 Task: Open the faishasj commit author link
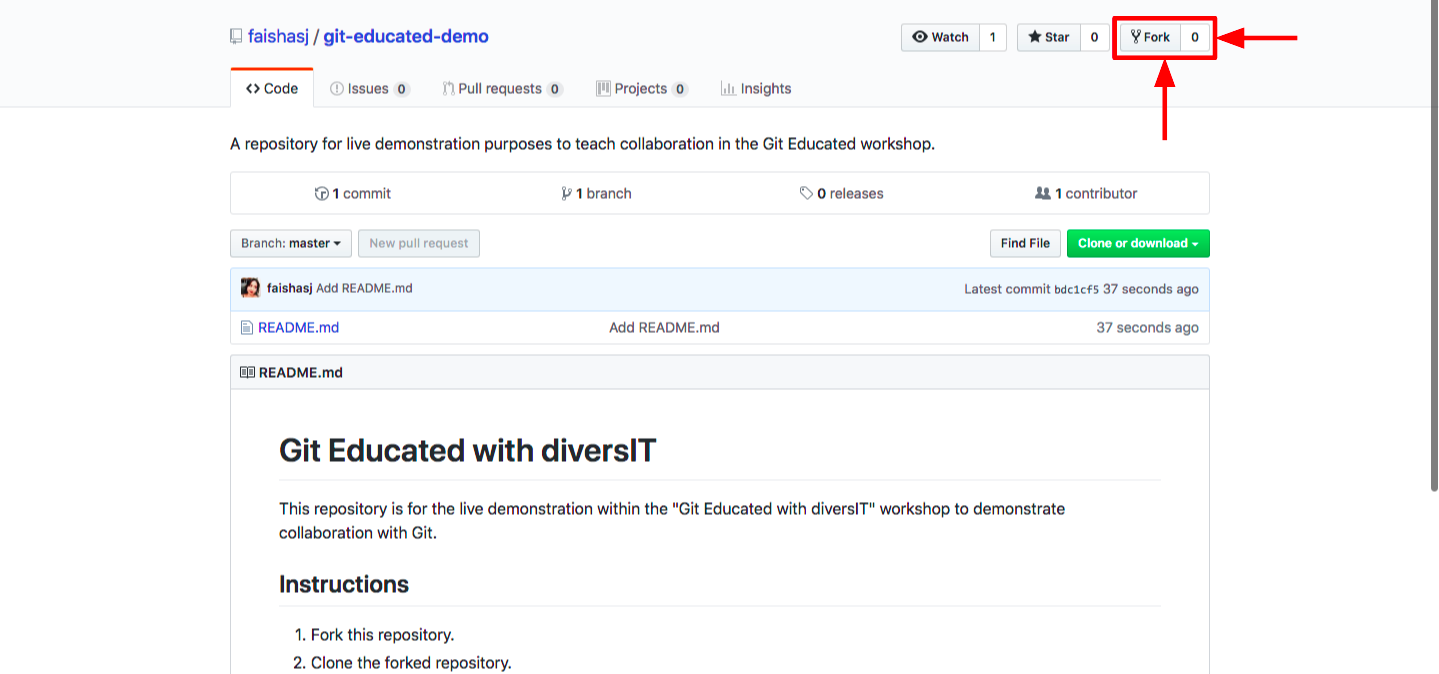click(x=290, y=288)
